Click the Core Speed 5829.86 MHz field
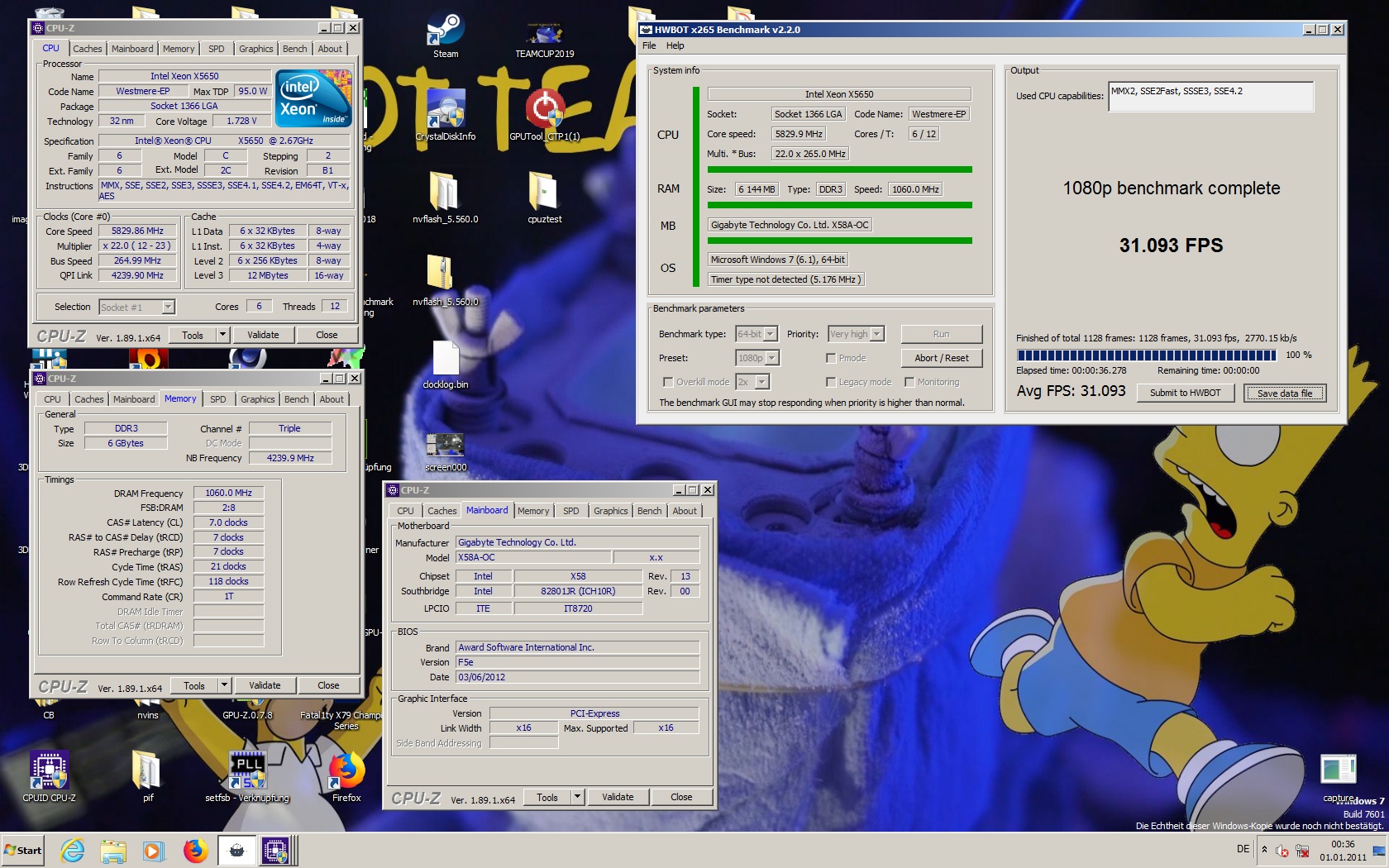Image resolution: width=1389 pixels, height=868 pixels. [x=137, y=231]
